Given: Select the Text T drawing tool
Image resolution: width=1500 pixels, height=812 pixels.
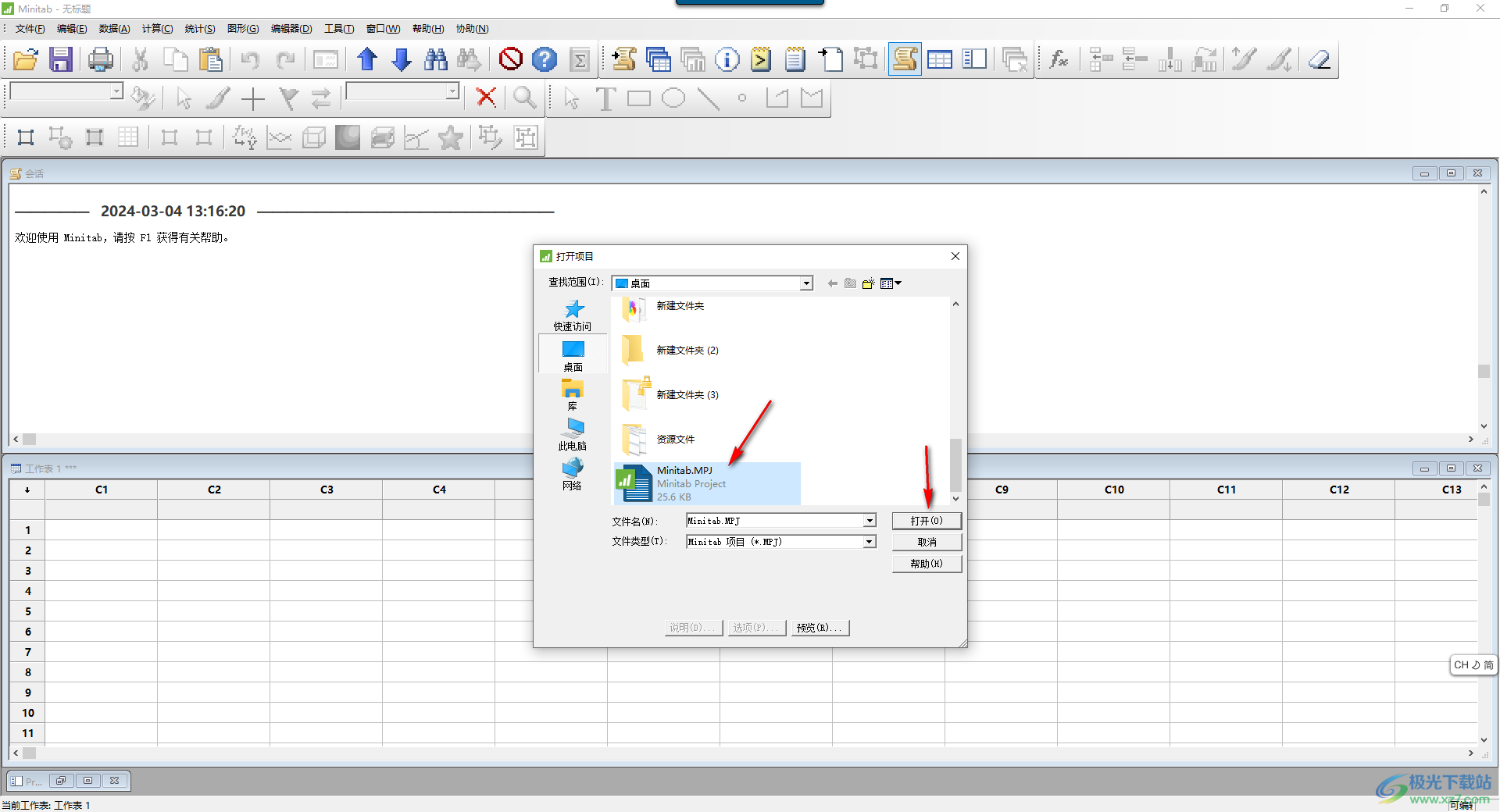Looking at the screenshot, I should click(605, 98).
